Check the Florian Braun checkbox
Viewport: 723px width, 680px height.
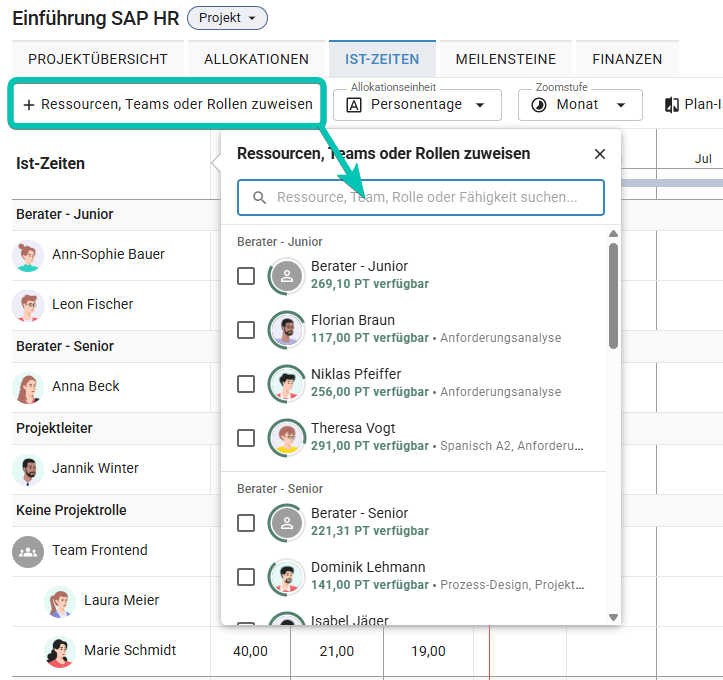[x=246, y=330]
